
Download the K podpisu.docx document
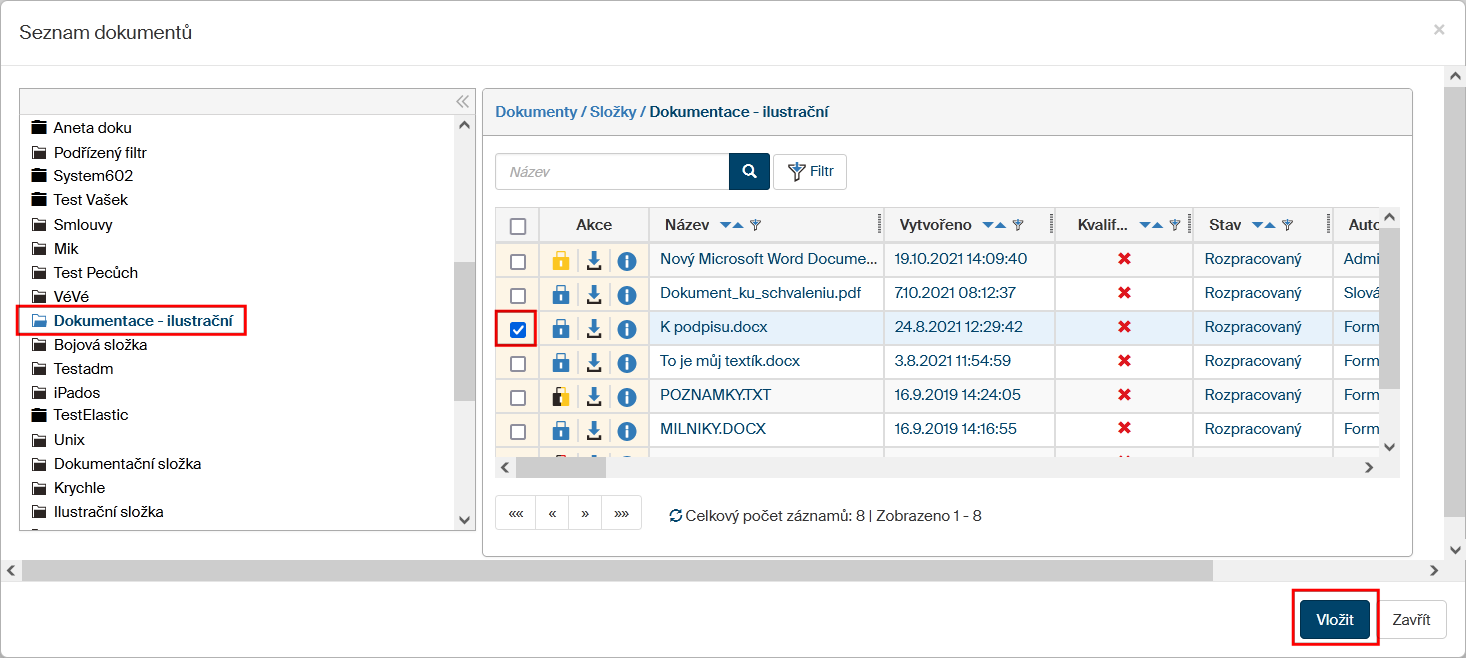coord(594,328)
